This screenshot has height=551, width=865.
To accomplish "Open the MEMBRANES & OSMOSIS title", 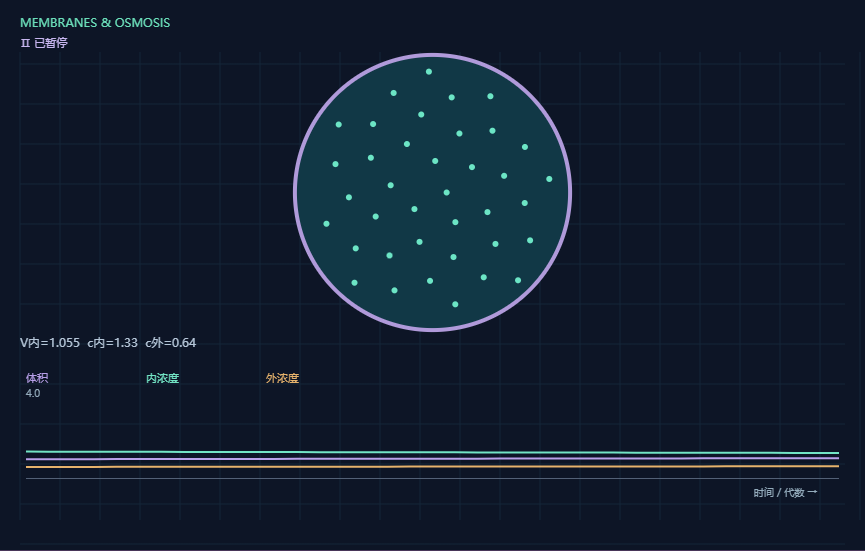I will coord(95,23).
